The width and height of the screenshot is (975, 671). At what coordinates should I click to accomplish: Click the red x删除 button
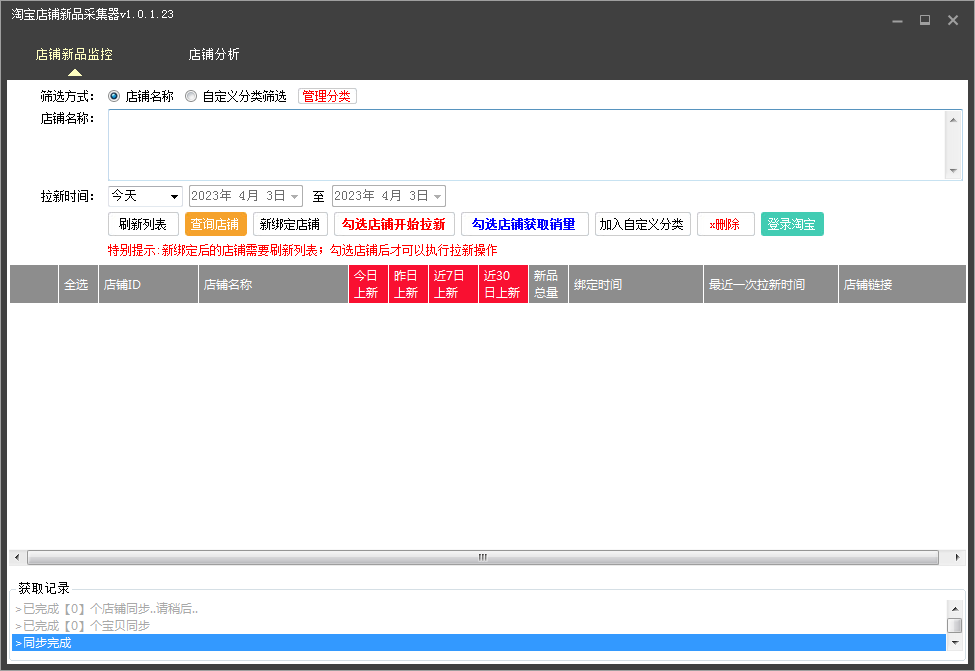[x=725, y=224]
